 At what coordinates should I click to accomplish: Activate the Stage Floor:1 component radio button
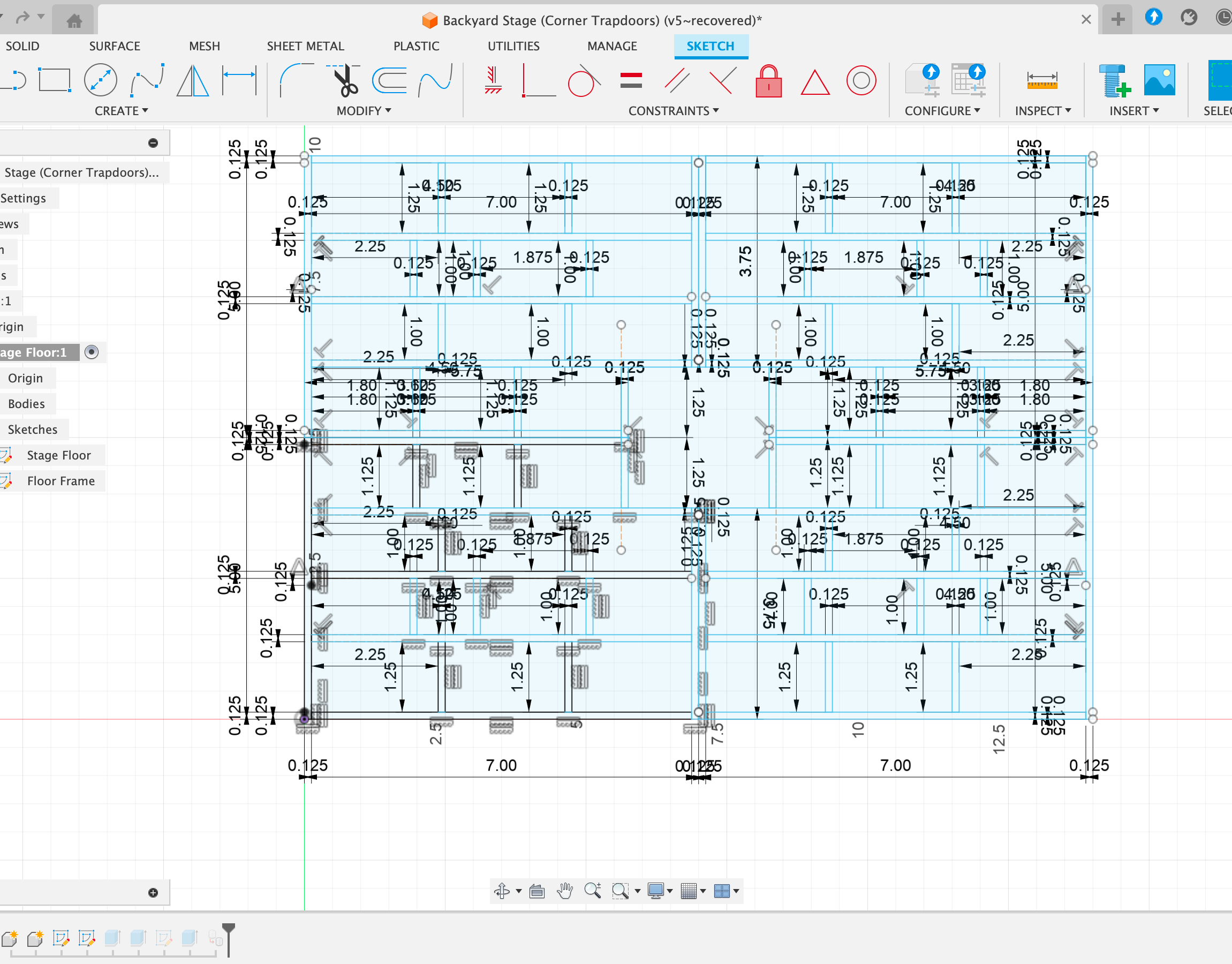[x=92, y=352]
